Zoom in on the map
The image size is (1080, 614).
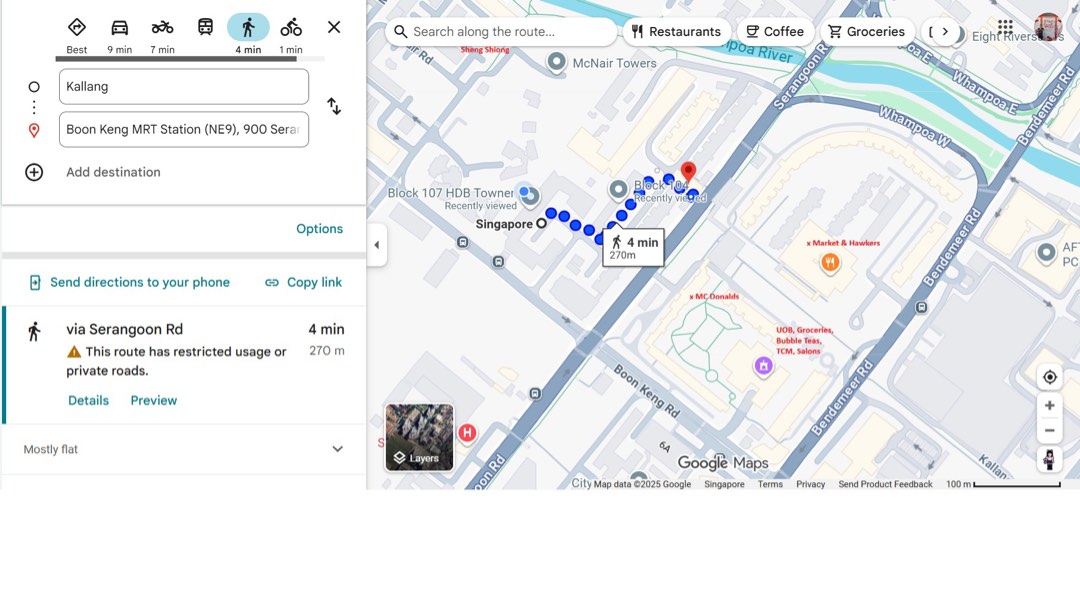click(1050, 406)
